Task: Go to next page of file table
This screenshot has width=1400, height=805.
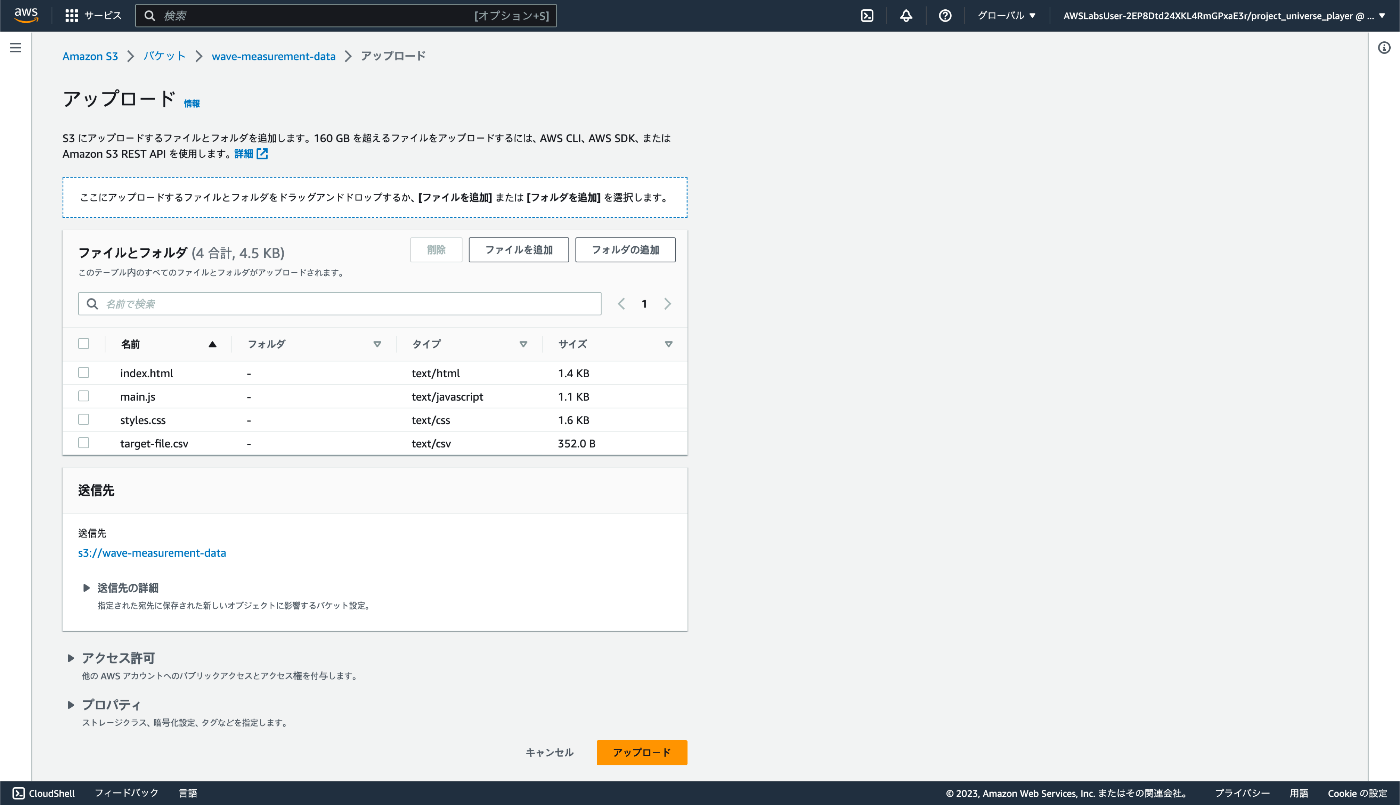Action: (668, 304)
